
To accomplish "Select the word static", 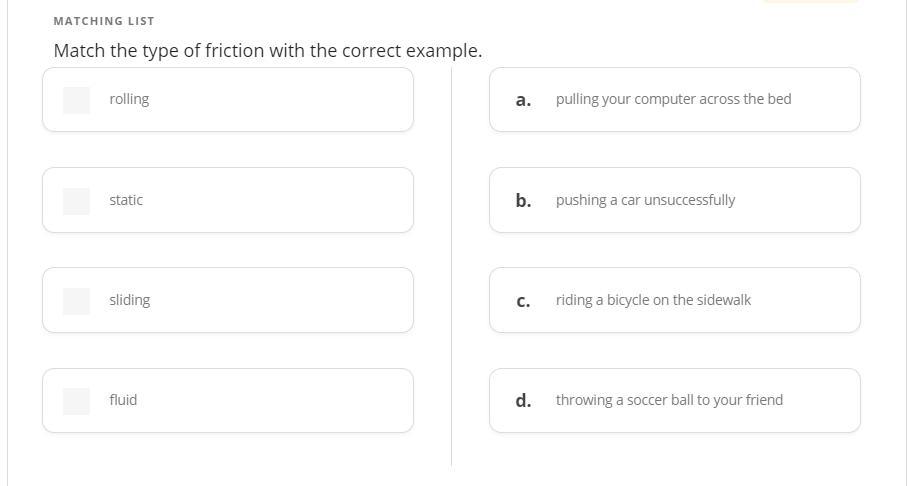I will pyautogui.click(x=126, y=200).
